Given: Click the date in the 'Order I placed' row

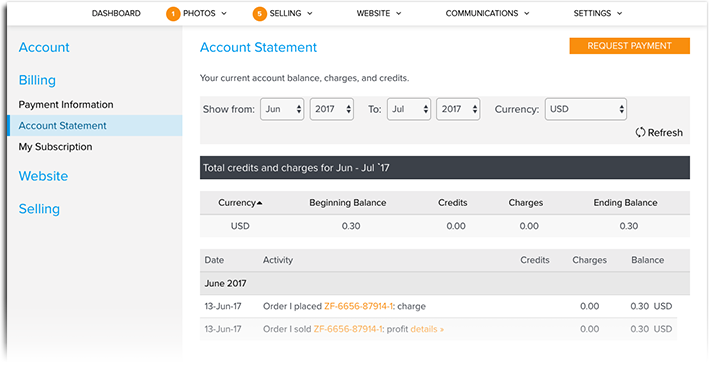Looking at the screenshot, I should click(x=223, y=306).
